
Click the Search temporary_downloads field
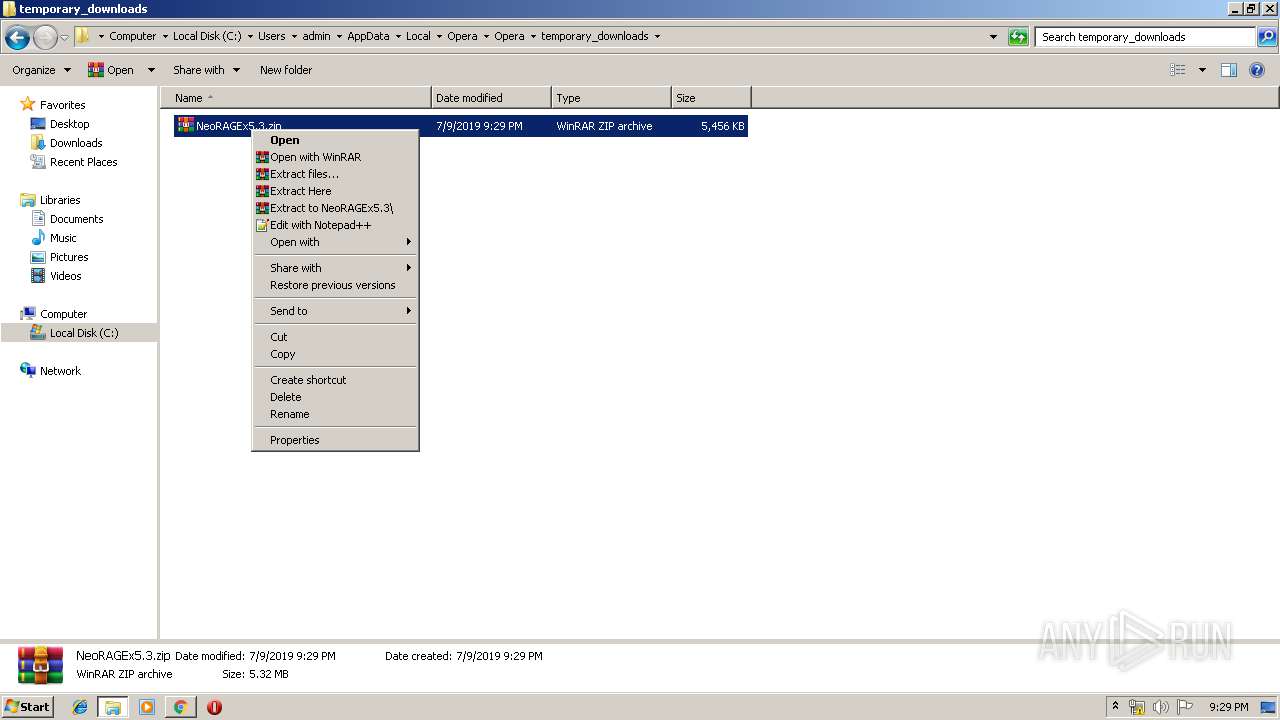(1145, 37)
